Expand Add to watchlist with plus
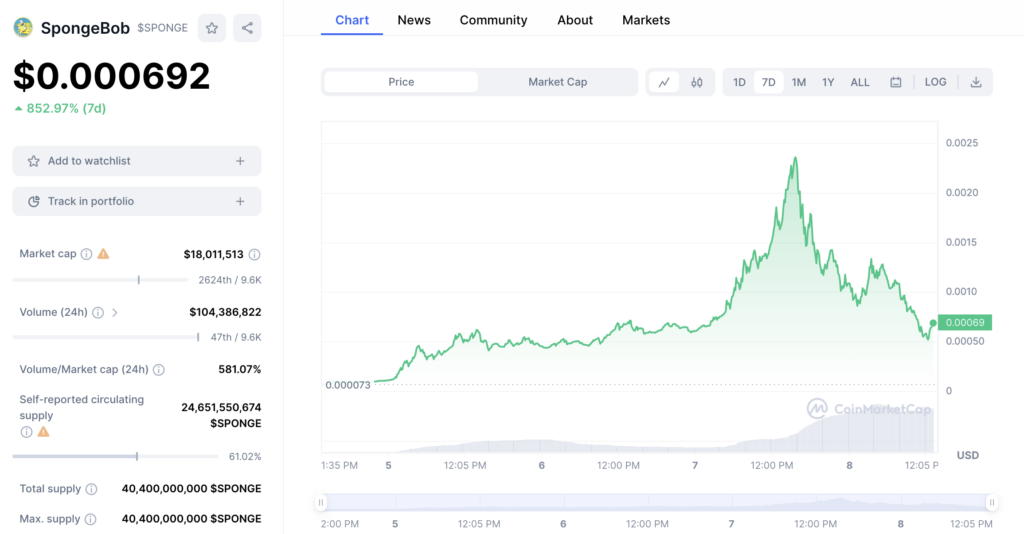 coord(240,161)
